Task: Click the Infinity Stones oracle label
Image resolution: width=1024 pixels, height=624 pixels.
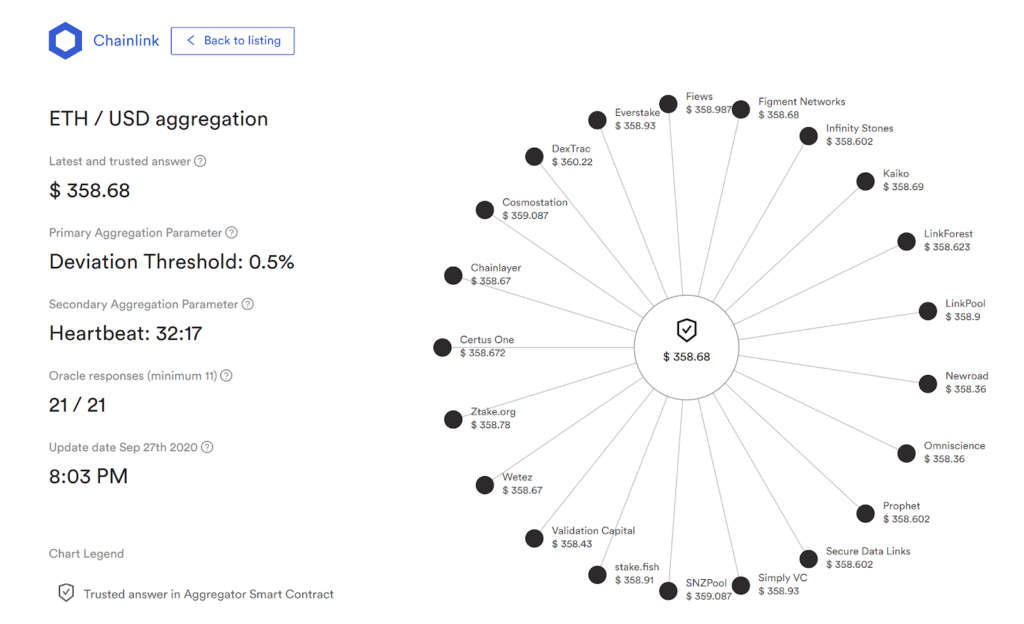Action: pos(859,129)
